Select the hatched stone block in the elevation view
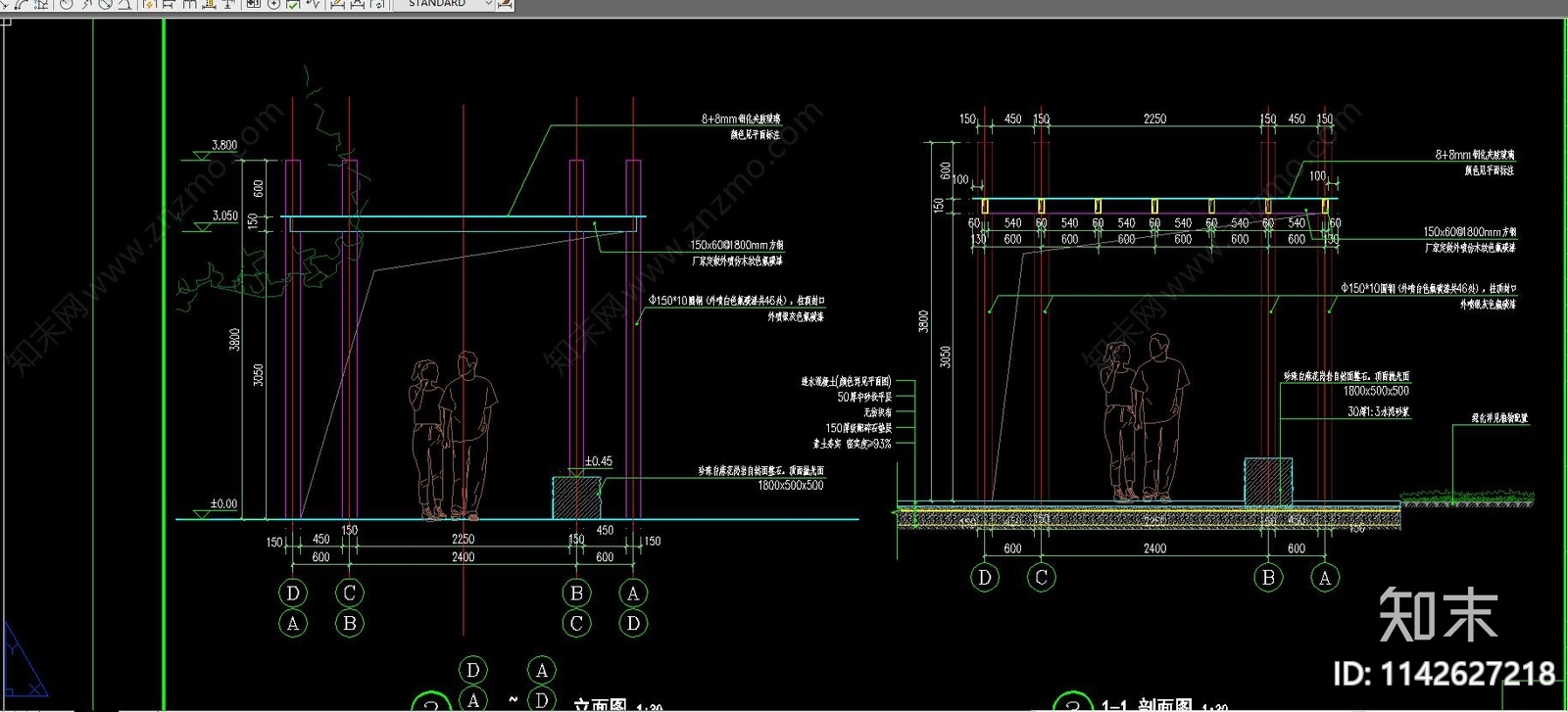Screen dimensions: 1568x712 tap(576, 498)
